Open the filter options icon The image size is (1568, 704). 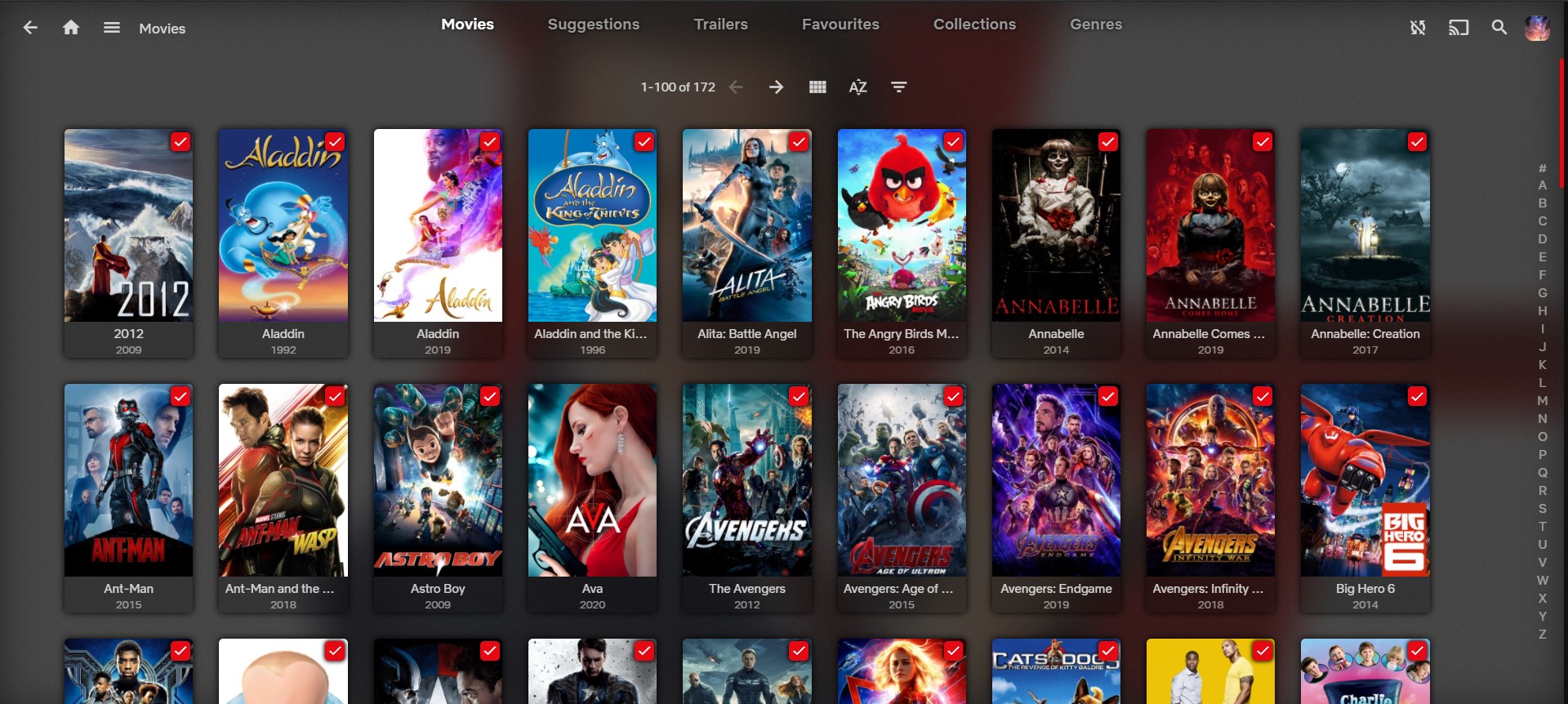(898, 87)
